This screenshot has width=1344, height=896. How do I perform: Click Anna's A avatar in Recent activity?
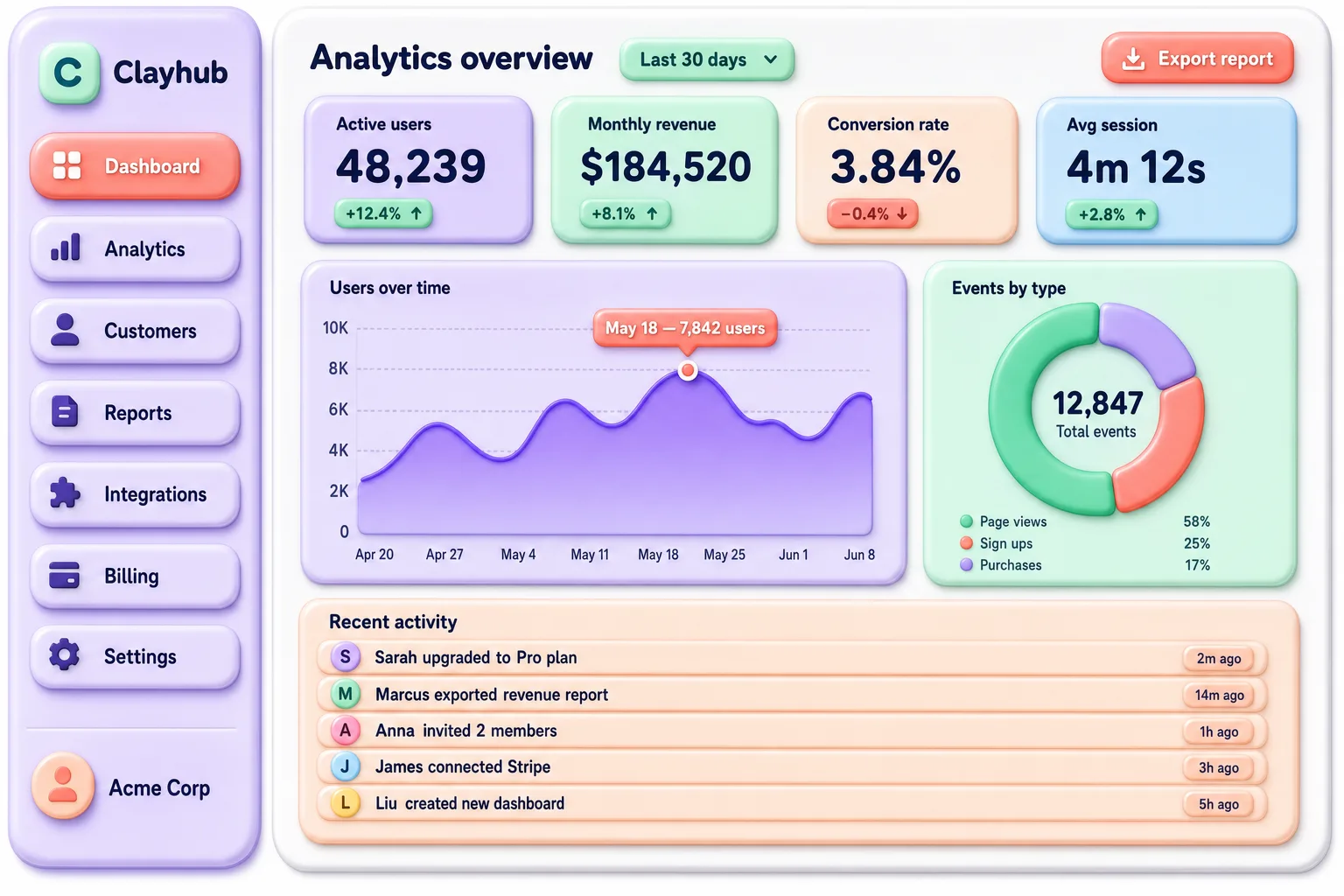tap(346, 731)
